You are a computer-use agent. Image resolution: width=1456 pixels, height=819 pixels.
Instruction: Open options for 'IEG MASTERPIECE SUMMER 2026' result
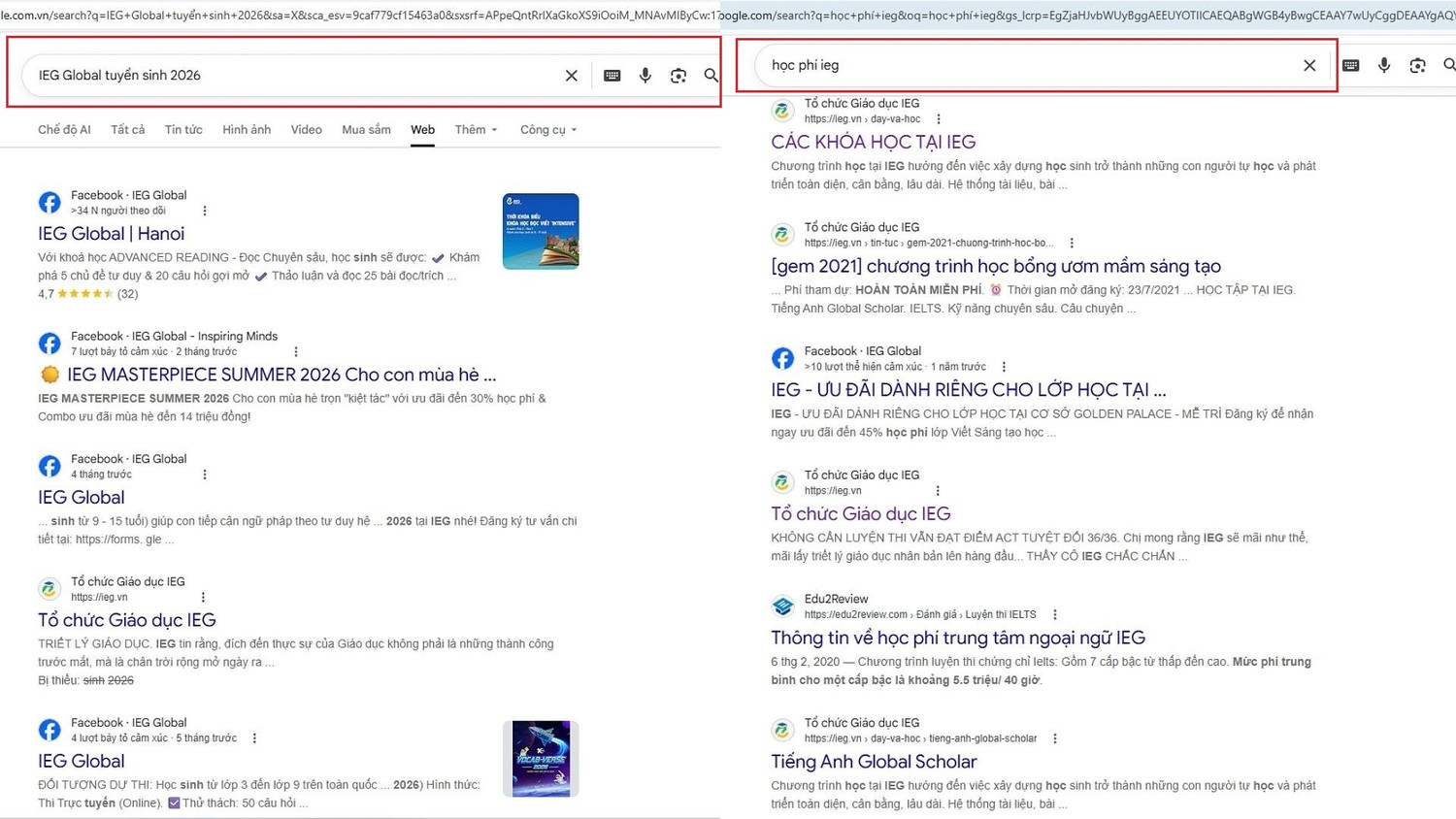point(296,351)
